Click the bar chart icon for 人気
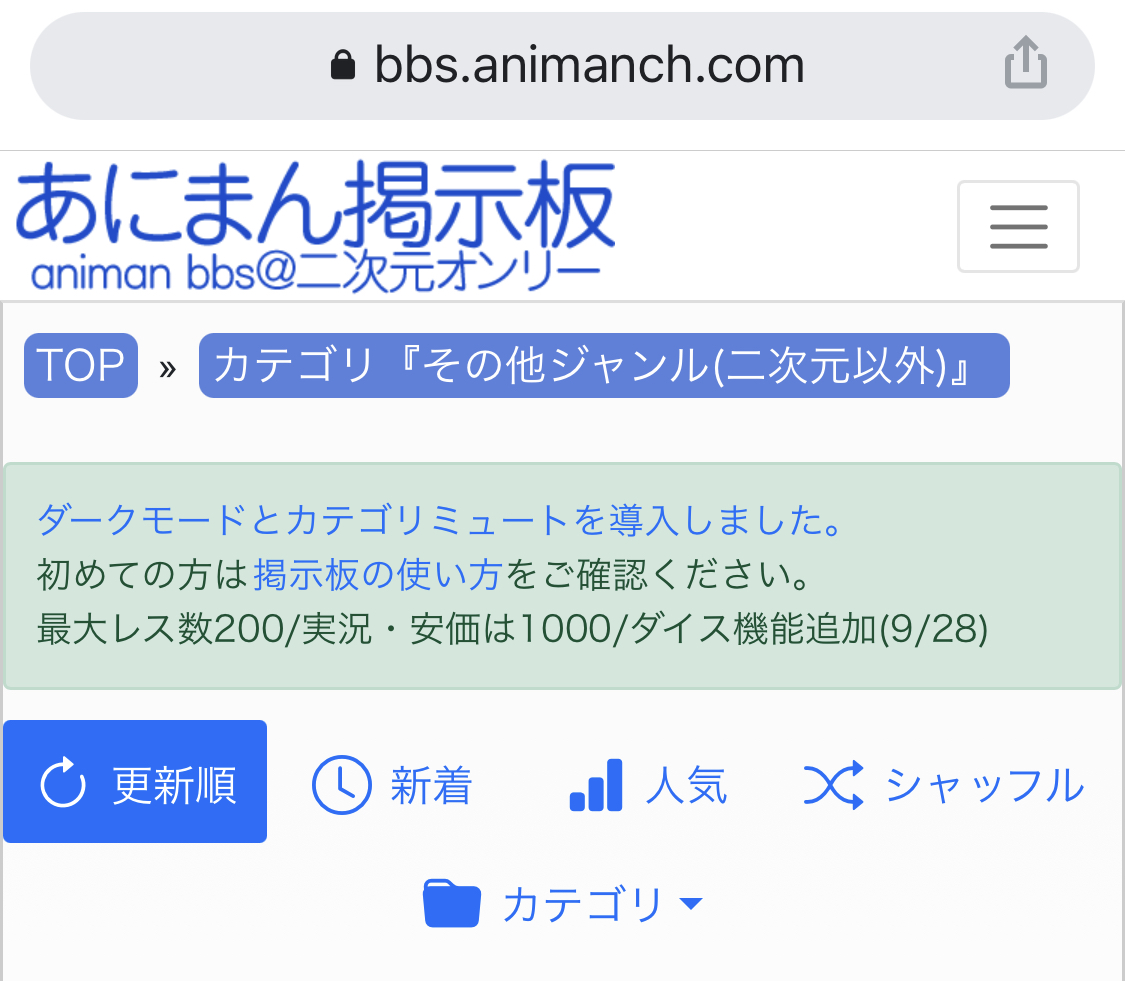The image size is (1125, 981). (596, 785)
